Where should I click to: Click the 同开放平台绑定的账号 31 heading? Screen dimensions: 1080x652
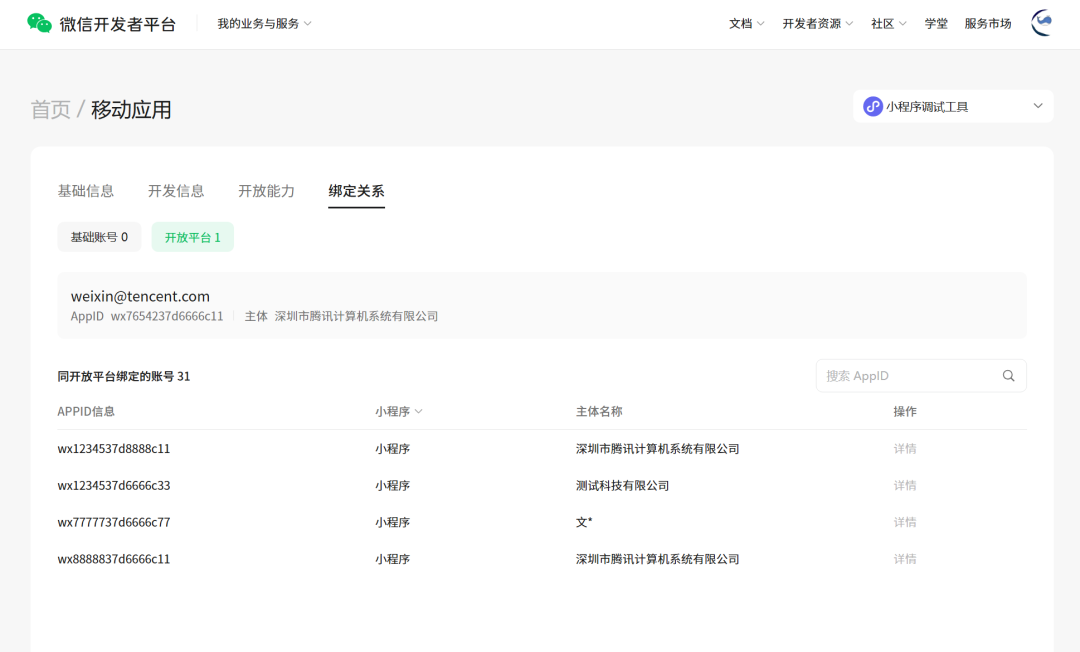point(124,377)
